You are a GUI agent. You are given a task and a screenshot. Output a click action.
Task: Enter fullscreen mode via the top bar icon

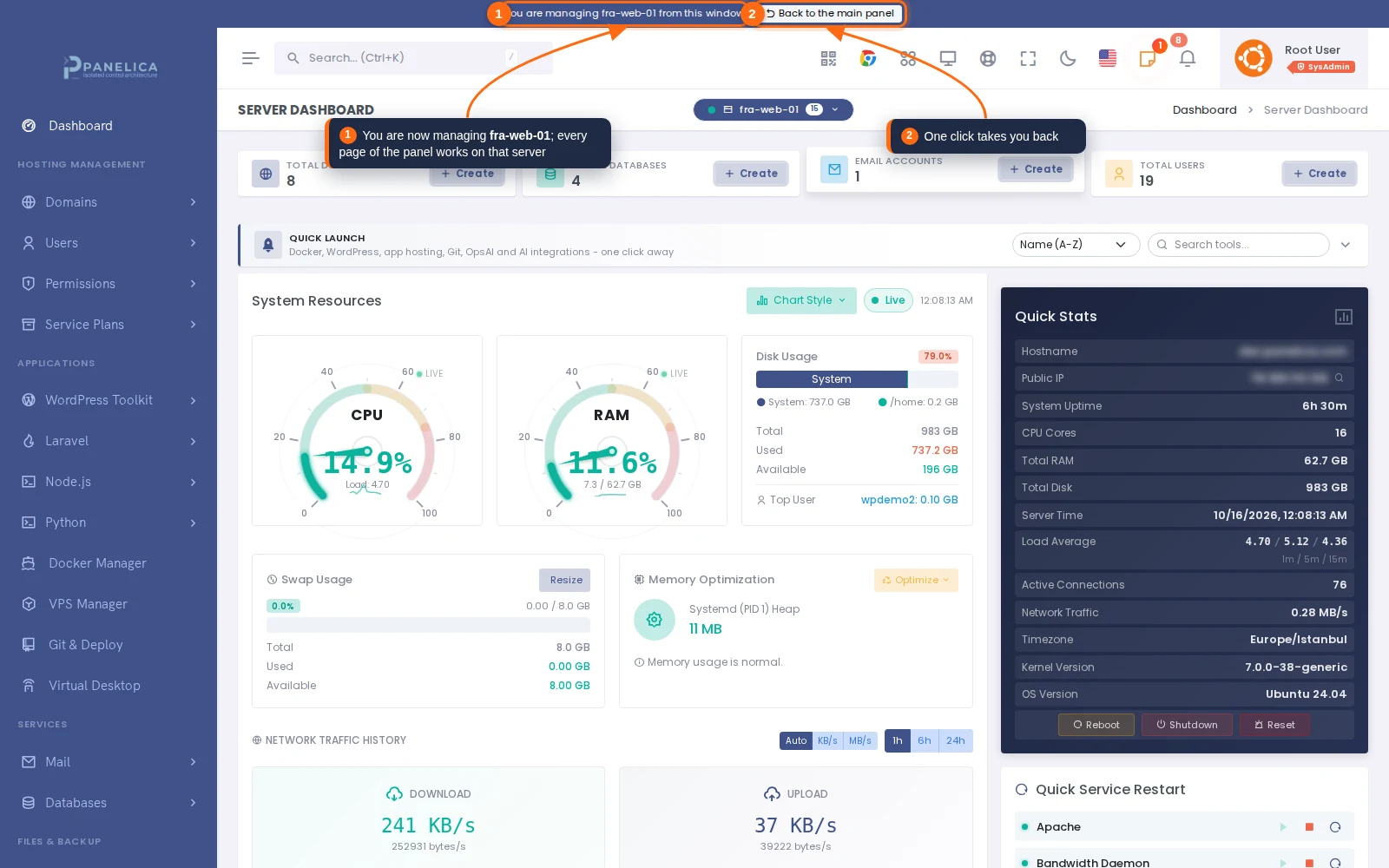(x=1028, y=58)
